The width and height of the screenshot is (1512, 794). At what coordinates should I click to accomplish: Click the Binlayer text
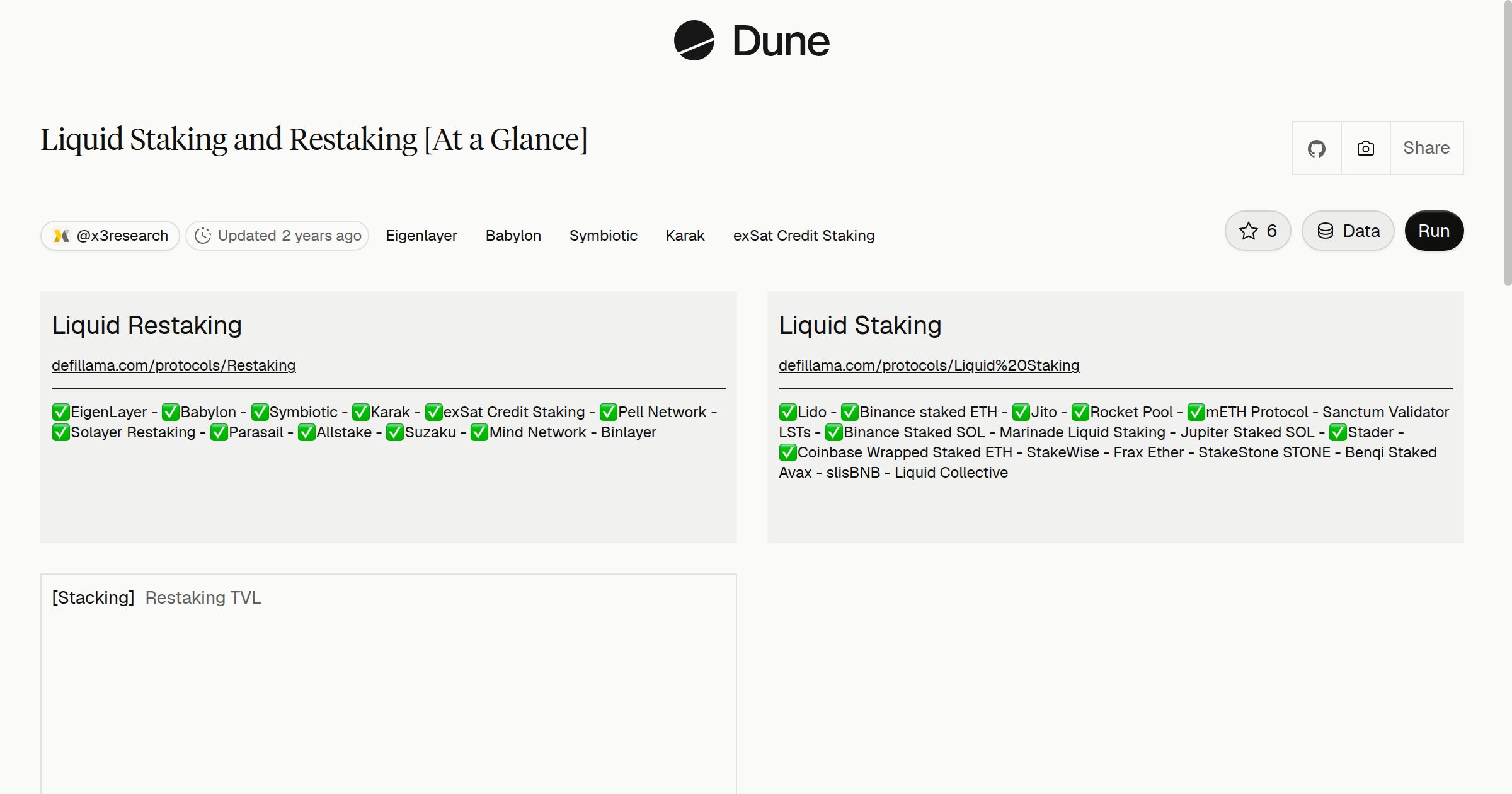tap(629, 432)
